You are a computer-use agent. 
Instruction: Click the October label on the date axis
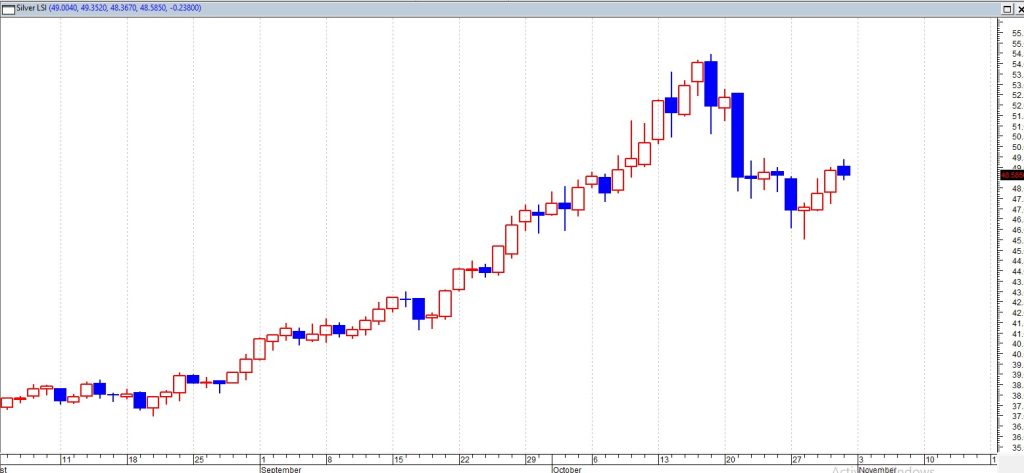click(568, 468)
